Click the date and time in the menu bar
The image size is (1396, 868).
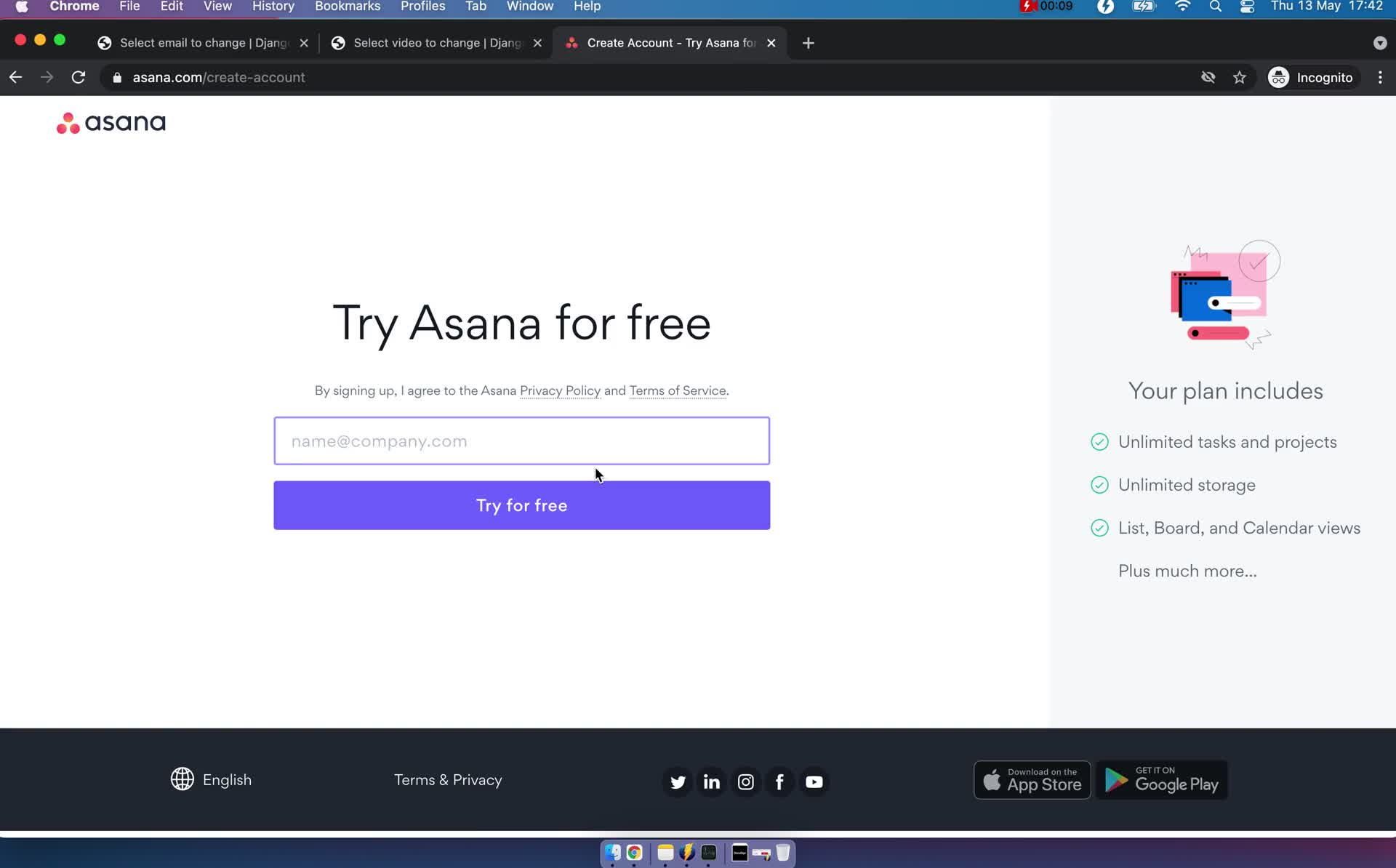pyautogui.click(x=1326, y=7)
